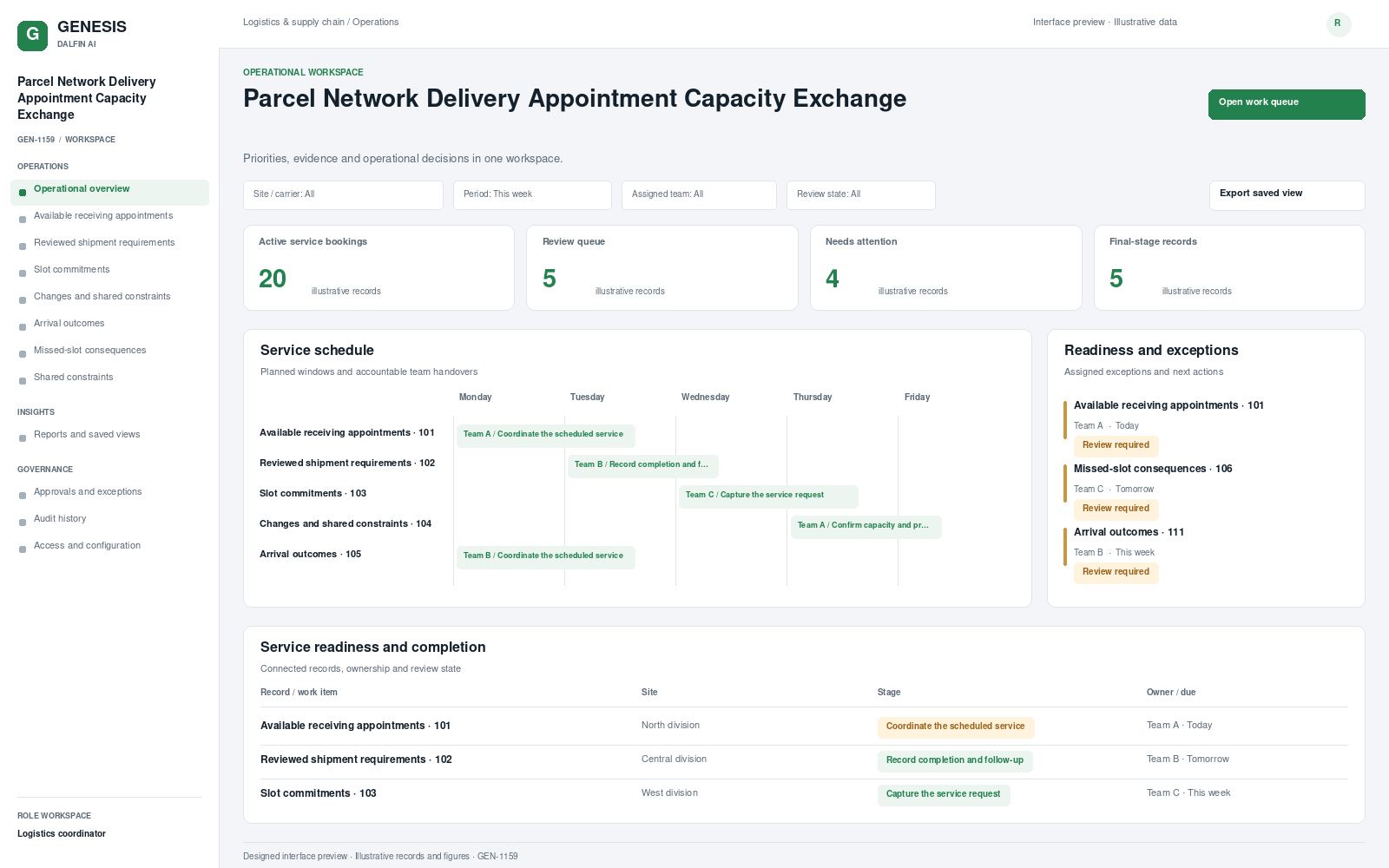Viewport: 1389px width, 868px height.
Task: Open the Operational overview sidebar item
Action: [109, 193]
